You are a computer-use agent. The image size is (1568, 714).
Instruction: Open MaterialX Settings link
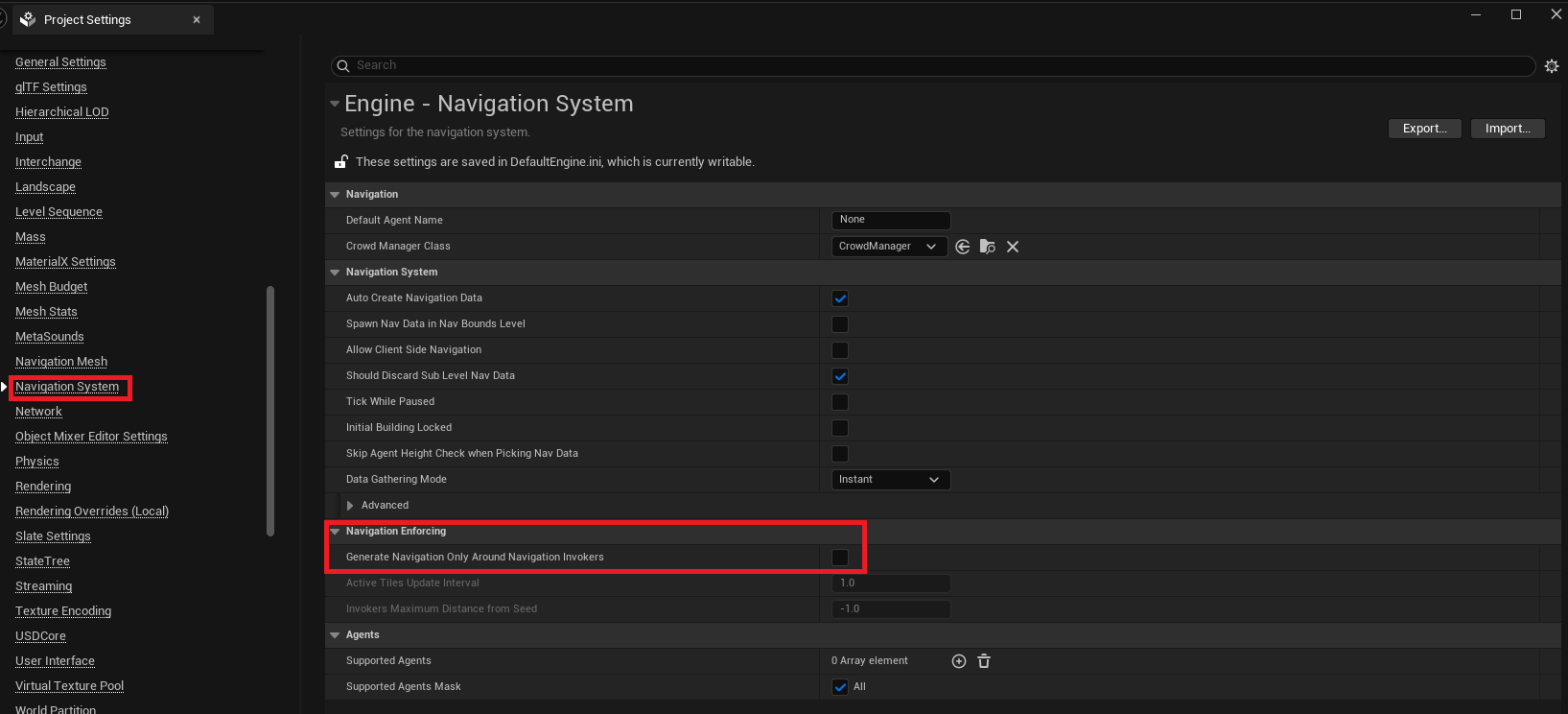(65, 262)
